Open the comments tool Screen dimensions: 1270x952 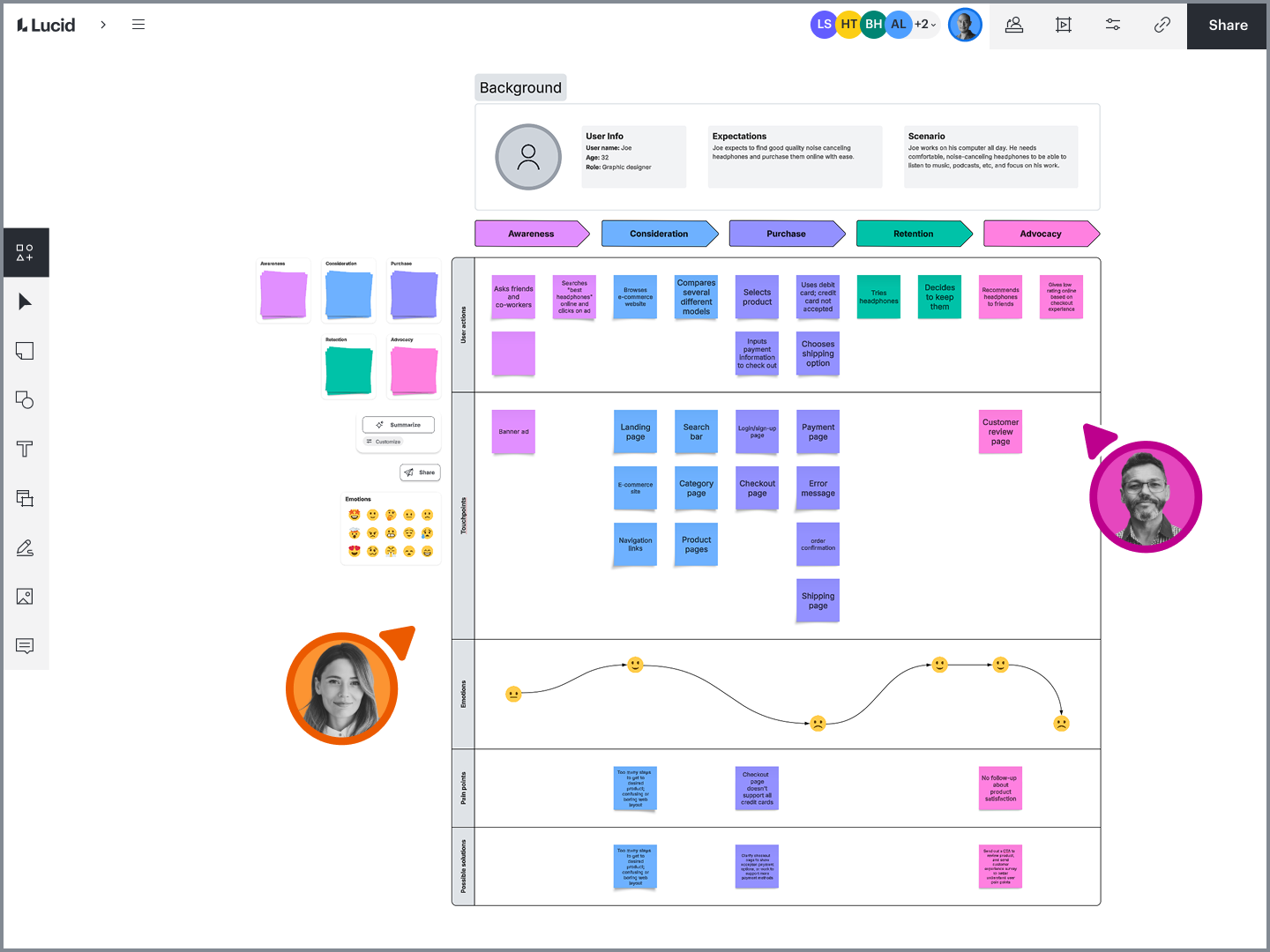26,646
